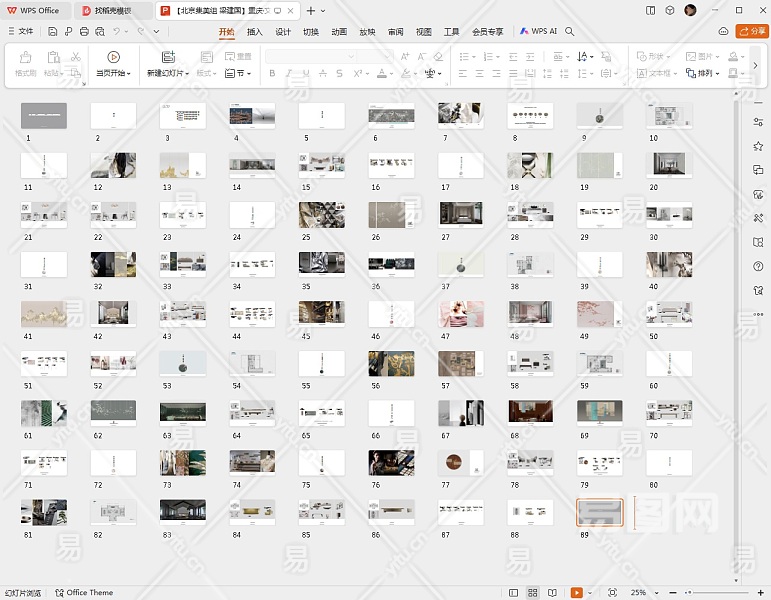Image resolution: width=771 pixels, height=600 pixels.
Task: Click the orange 分享 share button
Action: pyautogui.click(x=751, y=31)
